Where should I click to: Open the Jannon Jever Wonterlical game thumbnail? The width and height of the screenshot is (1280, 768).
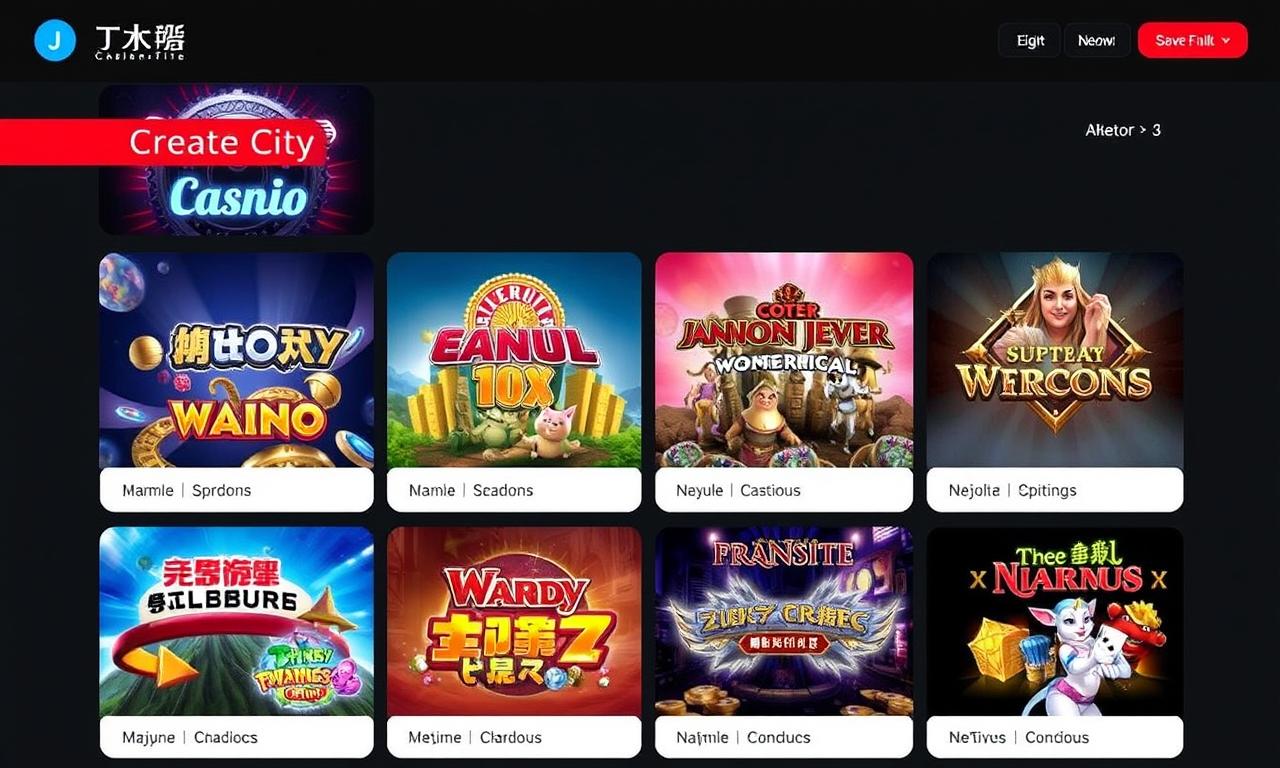click(x=784, y=360)
